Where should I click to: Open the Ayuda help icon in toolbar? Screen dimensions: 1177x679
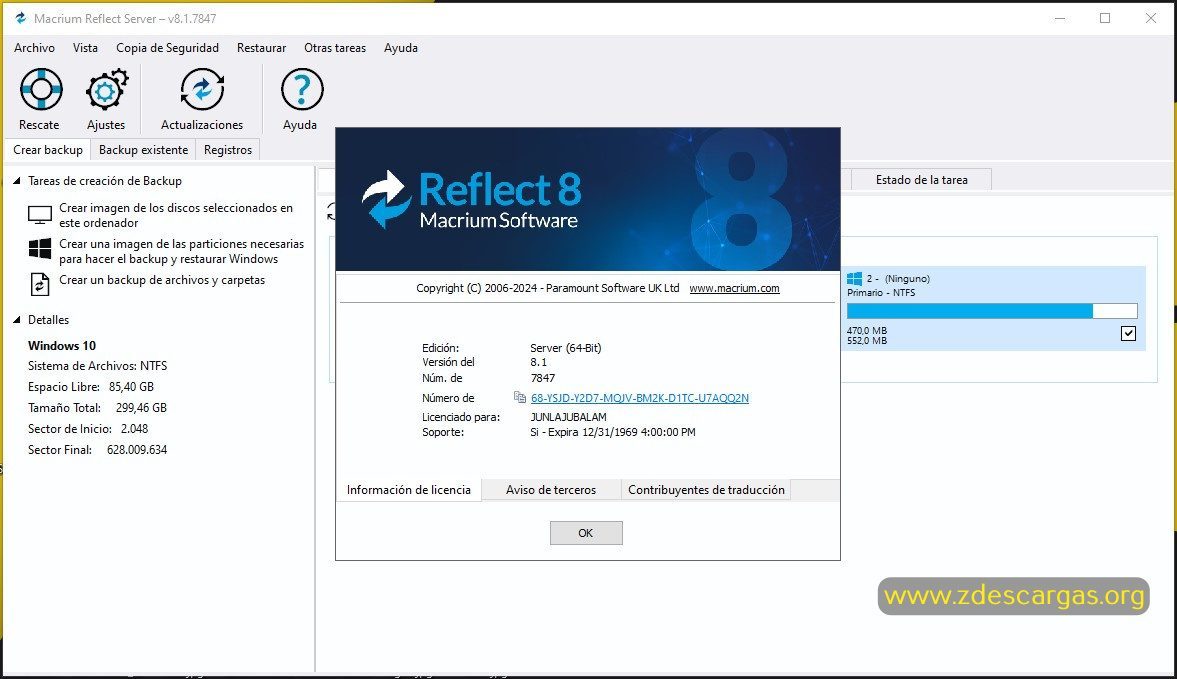[301, 99]
